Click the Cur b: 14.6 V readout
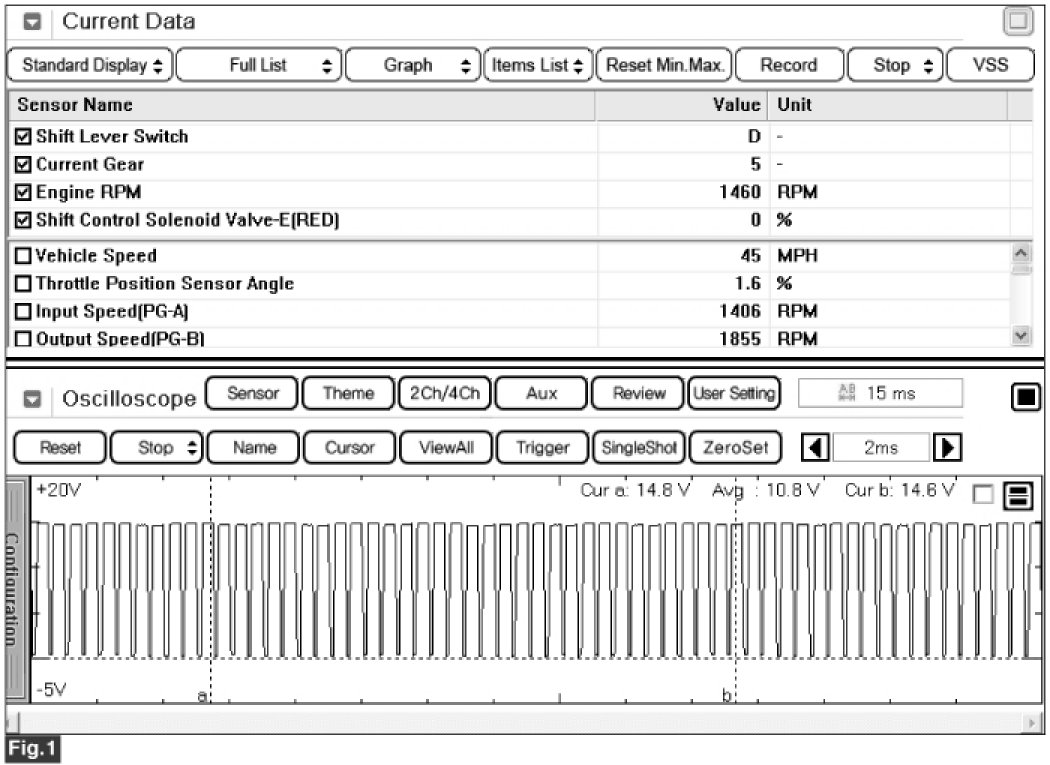This screenshot has width=1050, height=765. [x=899, y=490]
